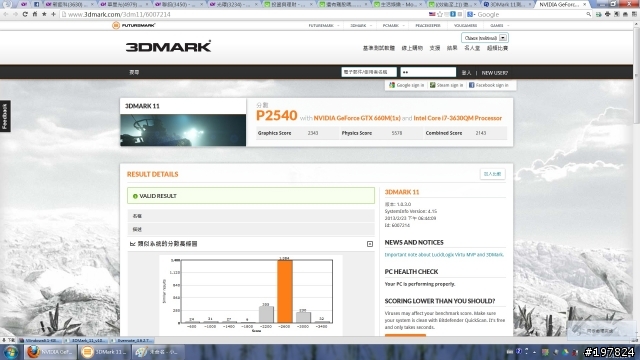Click the Futuremark logo at page top

click(x=133, y=25)
